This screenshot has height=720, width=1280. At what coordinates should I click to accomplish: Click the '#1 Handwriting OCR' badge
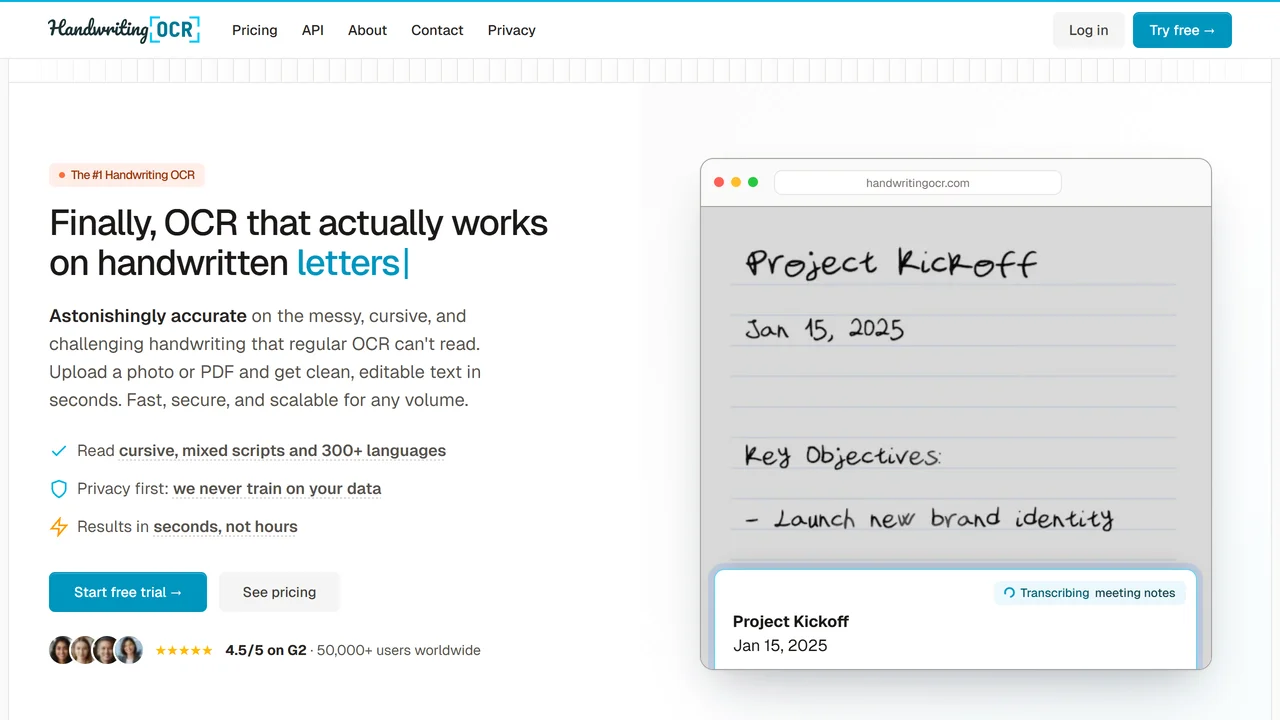tap(127, 175)
